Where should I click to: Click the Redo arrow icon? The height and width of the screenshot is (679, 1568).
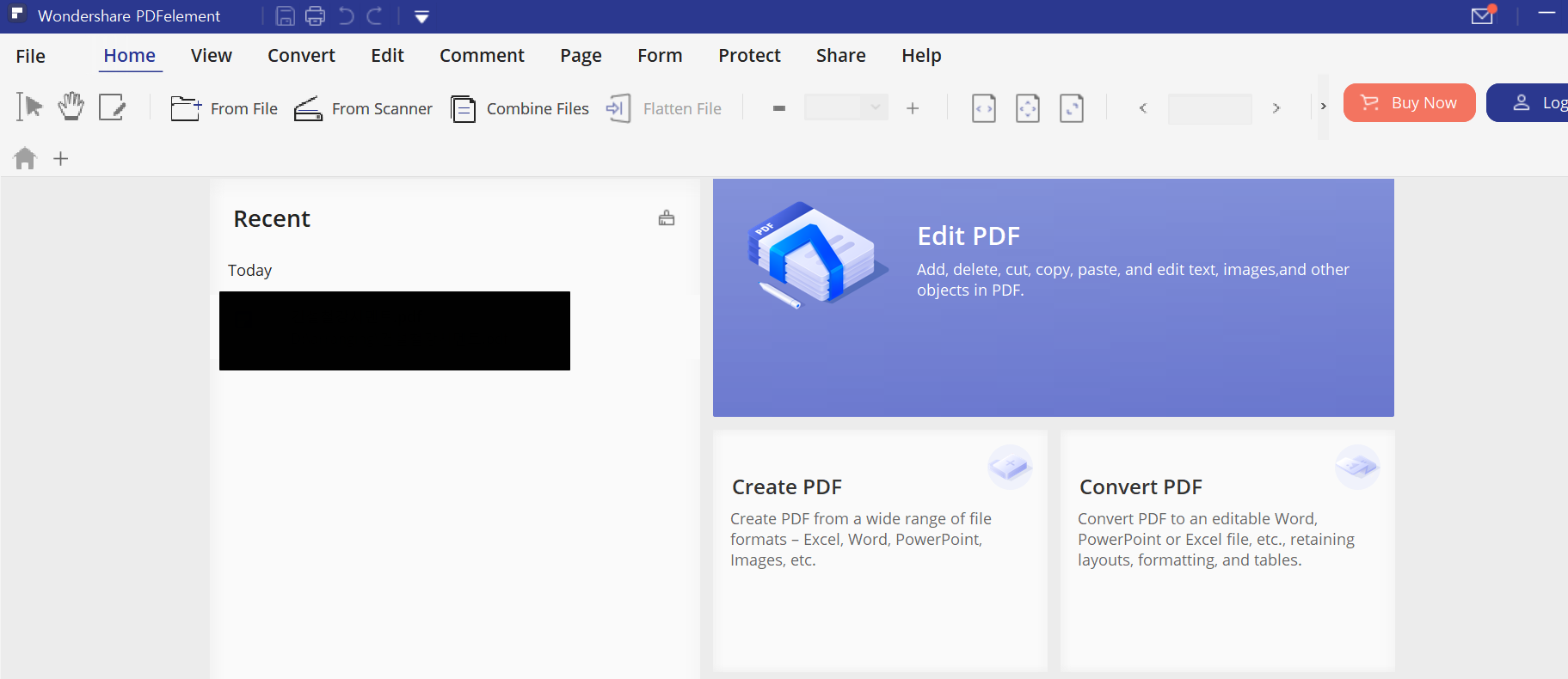(374, 16)
